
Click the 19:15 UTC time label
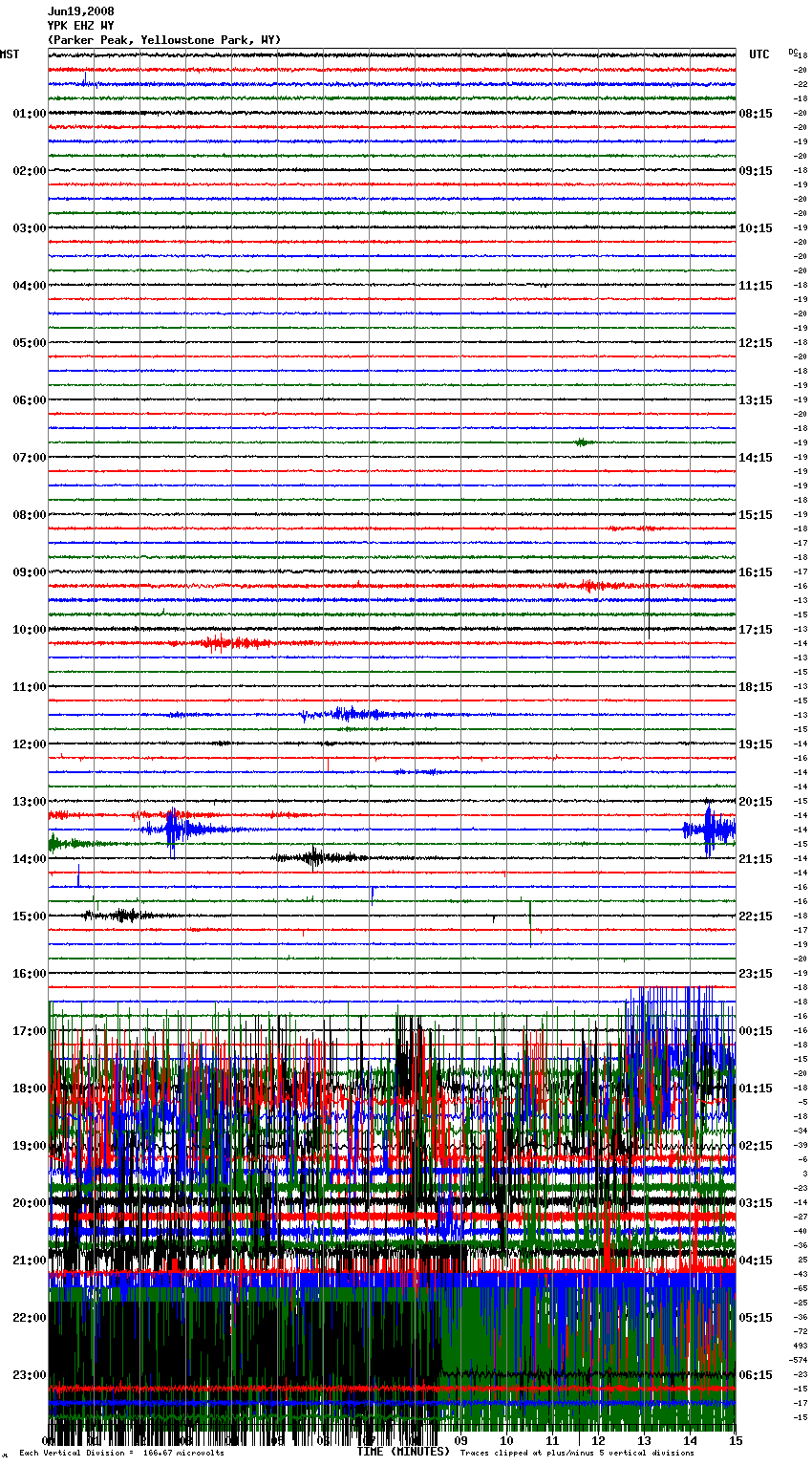[756, 744]
